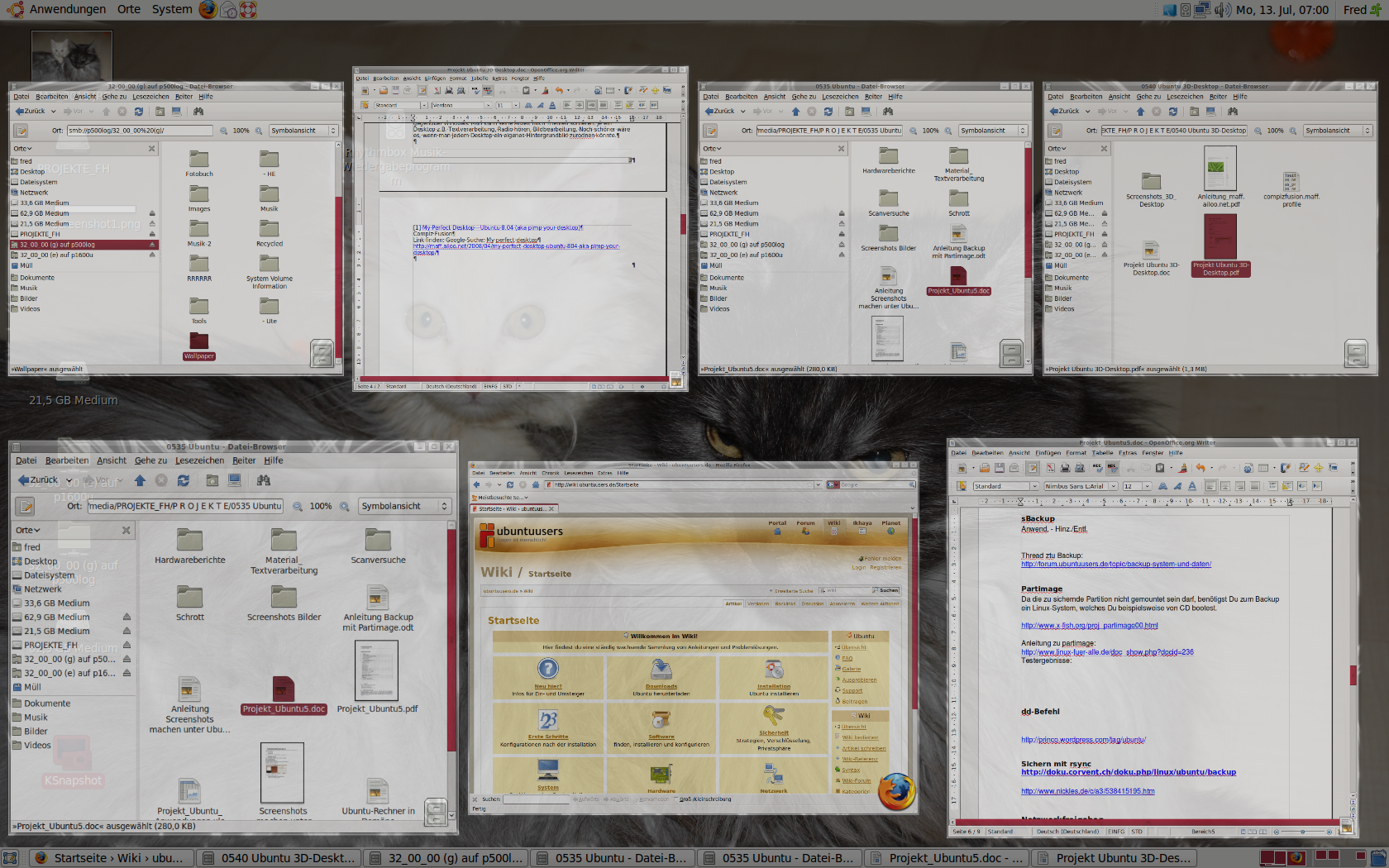This screenshot has width=1389, height=868.
Task: Click Firefox home icon
Action: (536, 484)
